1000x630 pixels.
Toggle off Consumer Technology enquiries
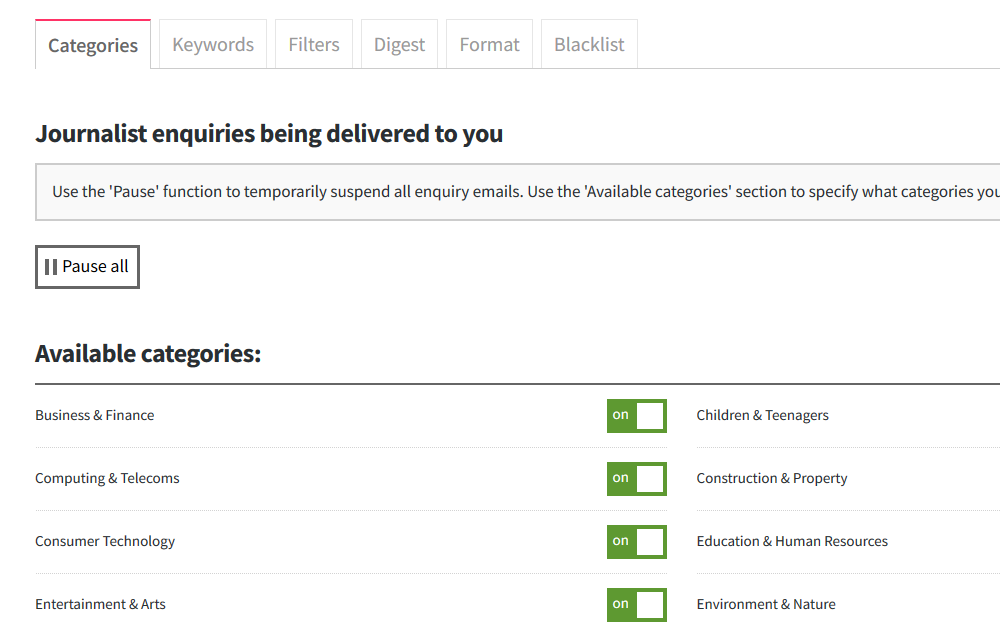click(x=636, y=541)
